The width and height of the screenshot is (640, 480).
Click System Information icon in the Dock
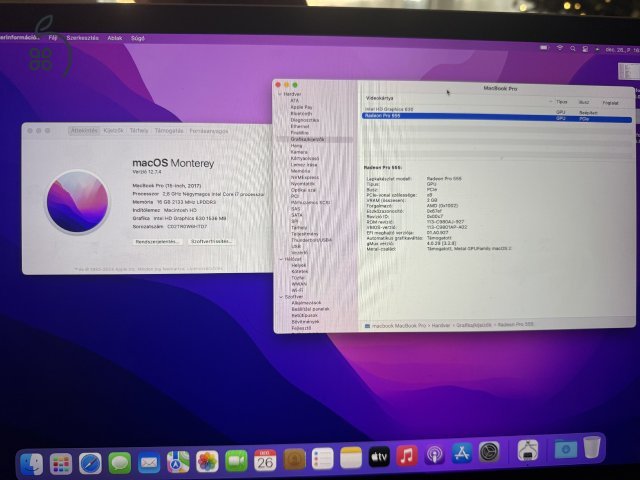[527, 450]
